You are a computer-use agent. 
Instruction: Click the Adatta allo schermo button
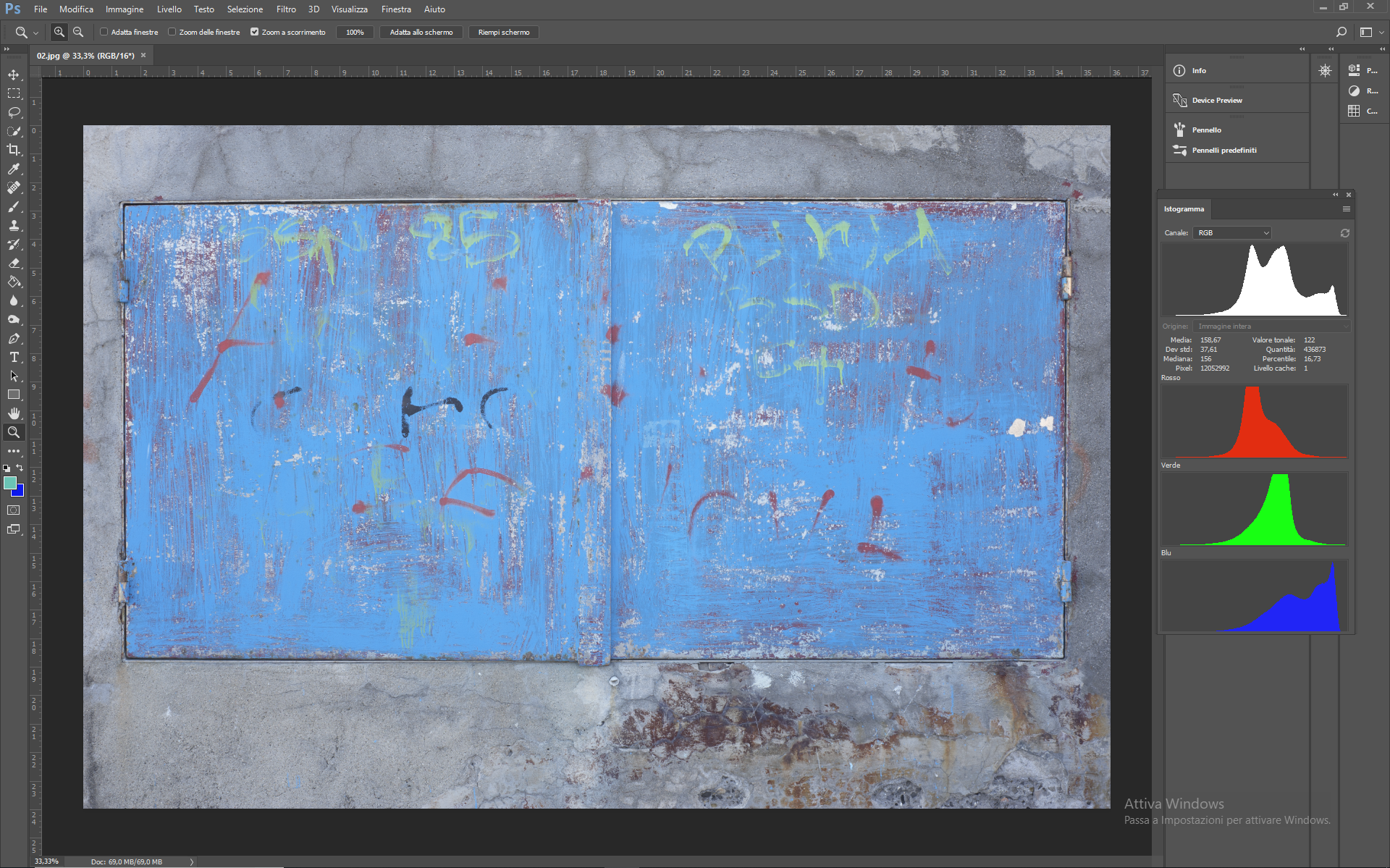[x=421, y=32]
